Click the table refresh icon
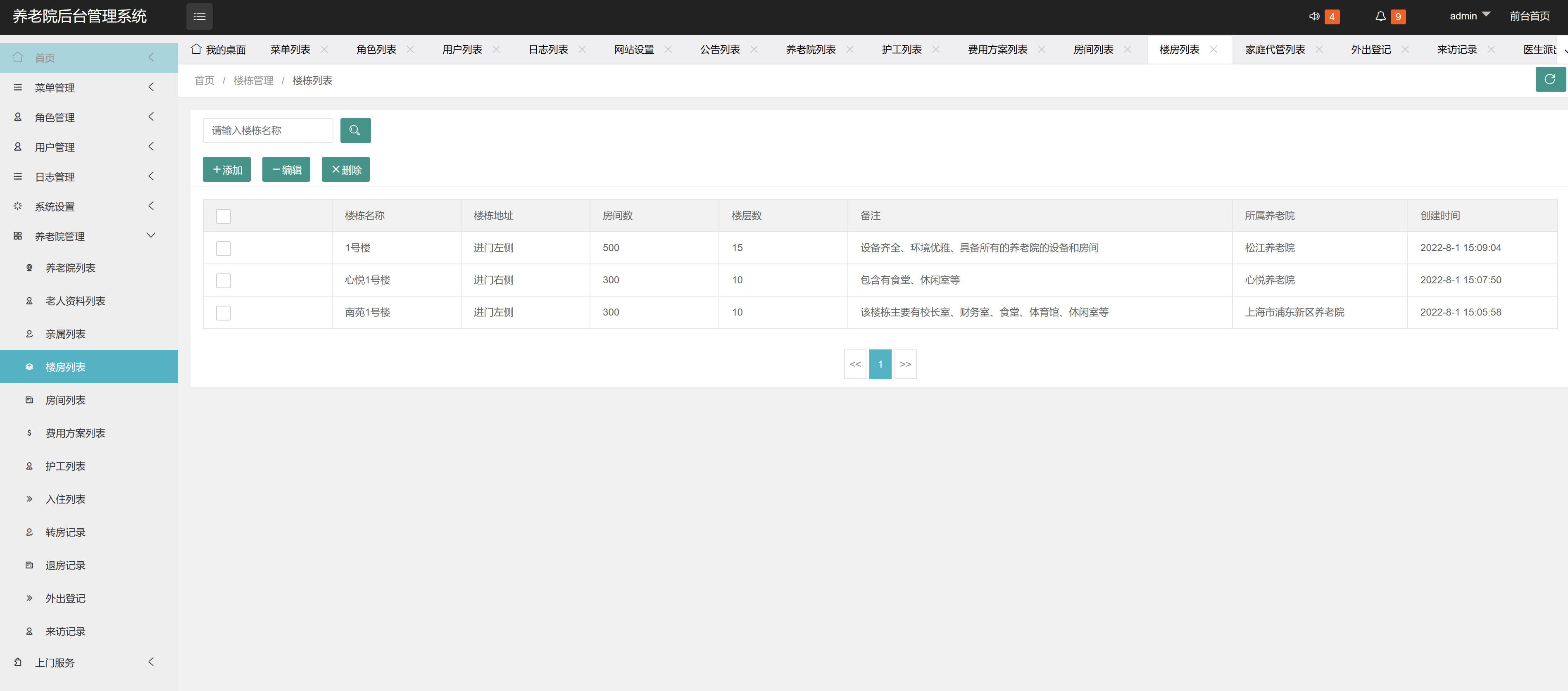Image resolution: width=1568 pixels, height=691 pixels. pyautogui.click(x=1550, y=79)
